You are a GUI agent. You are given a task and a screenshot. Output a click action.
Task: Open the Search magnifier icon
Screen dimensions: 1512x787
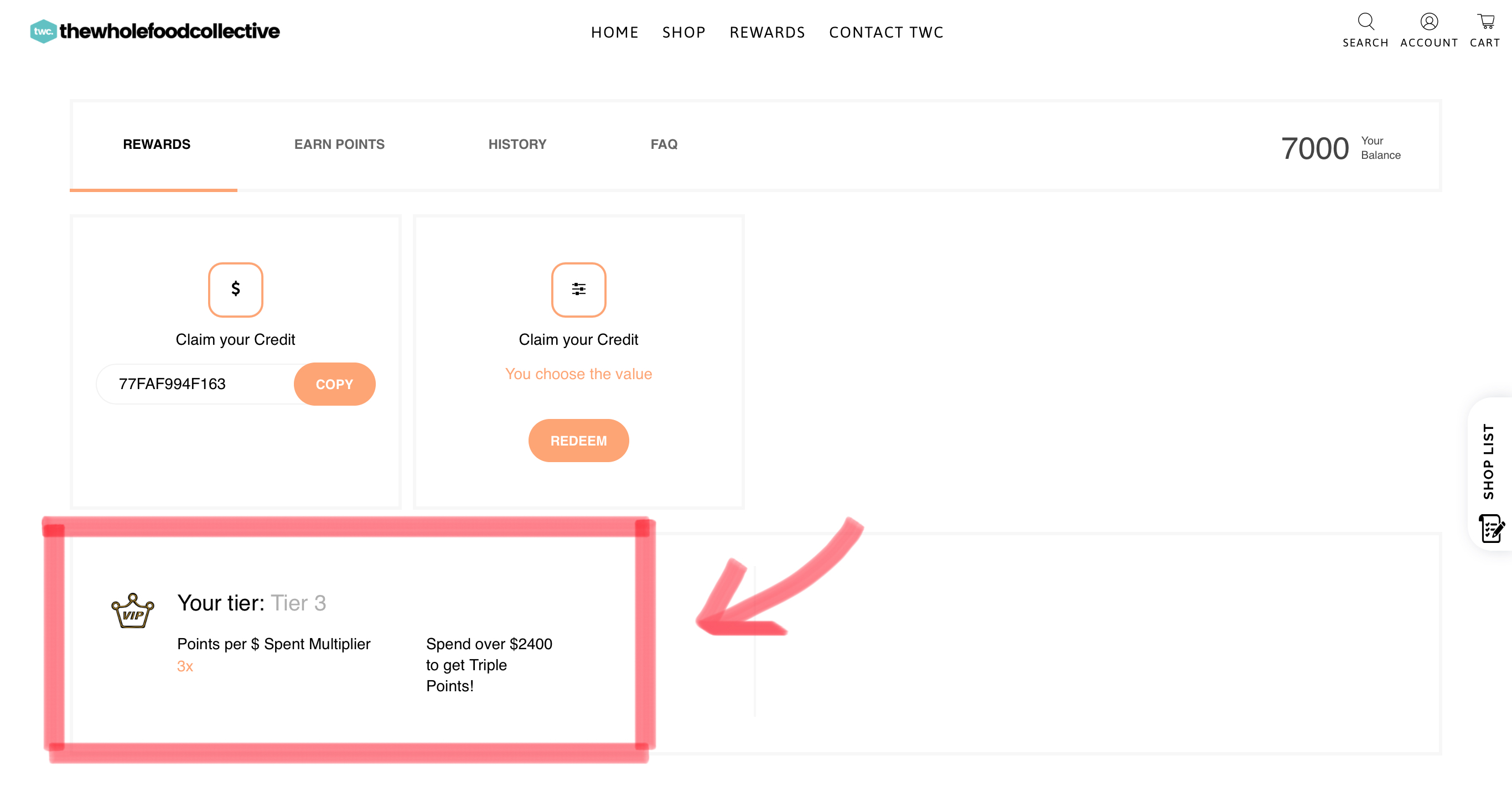[1365, 22]
